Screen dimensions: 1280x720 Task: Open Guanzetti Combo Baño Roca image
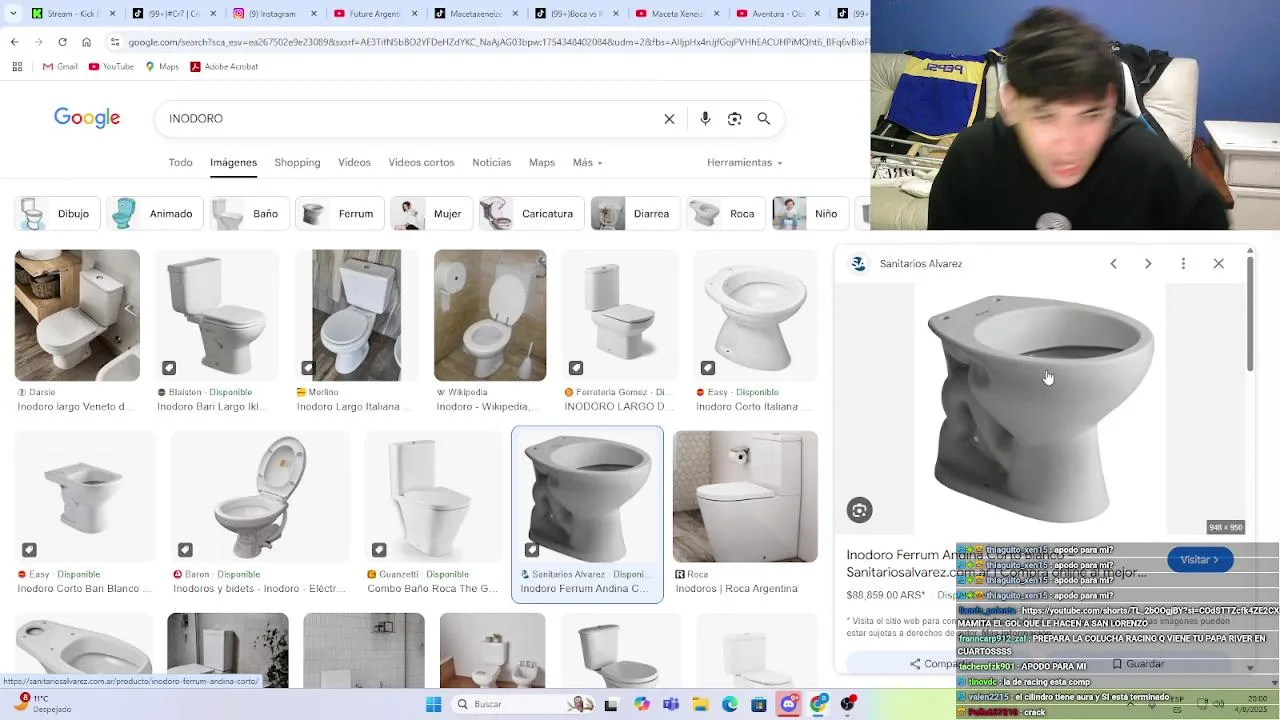(434, 497)
